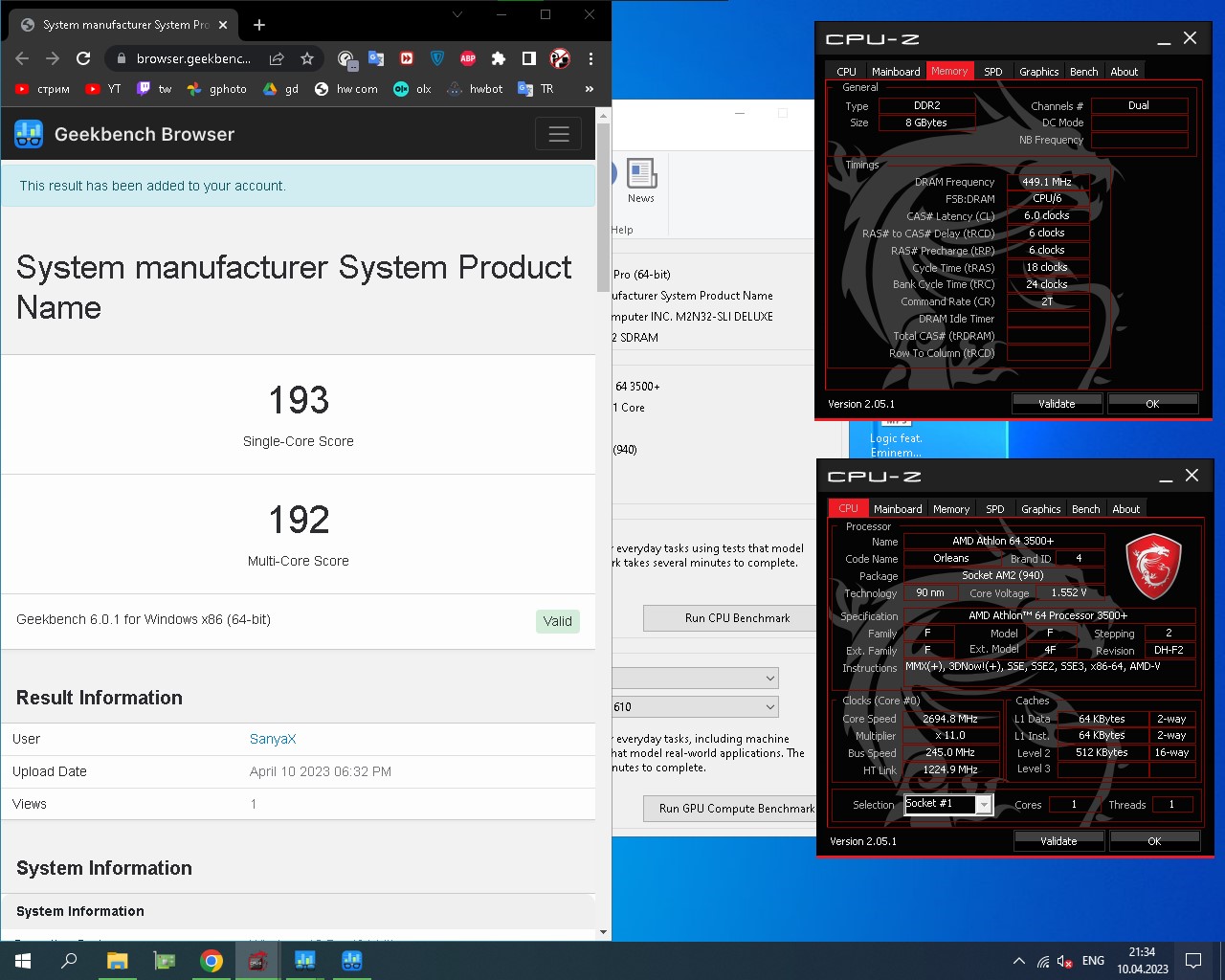
Task: Open Chrome profile avatar
Action: point(560,58)
